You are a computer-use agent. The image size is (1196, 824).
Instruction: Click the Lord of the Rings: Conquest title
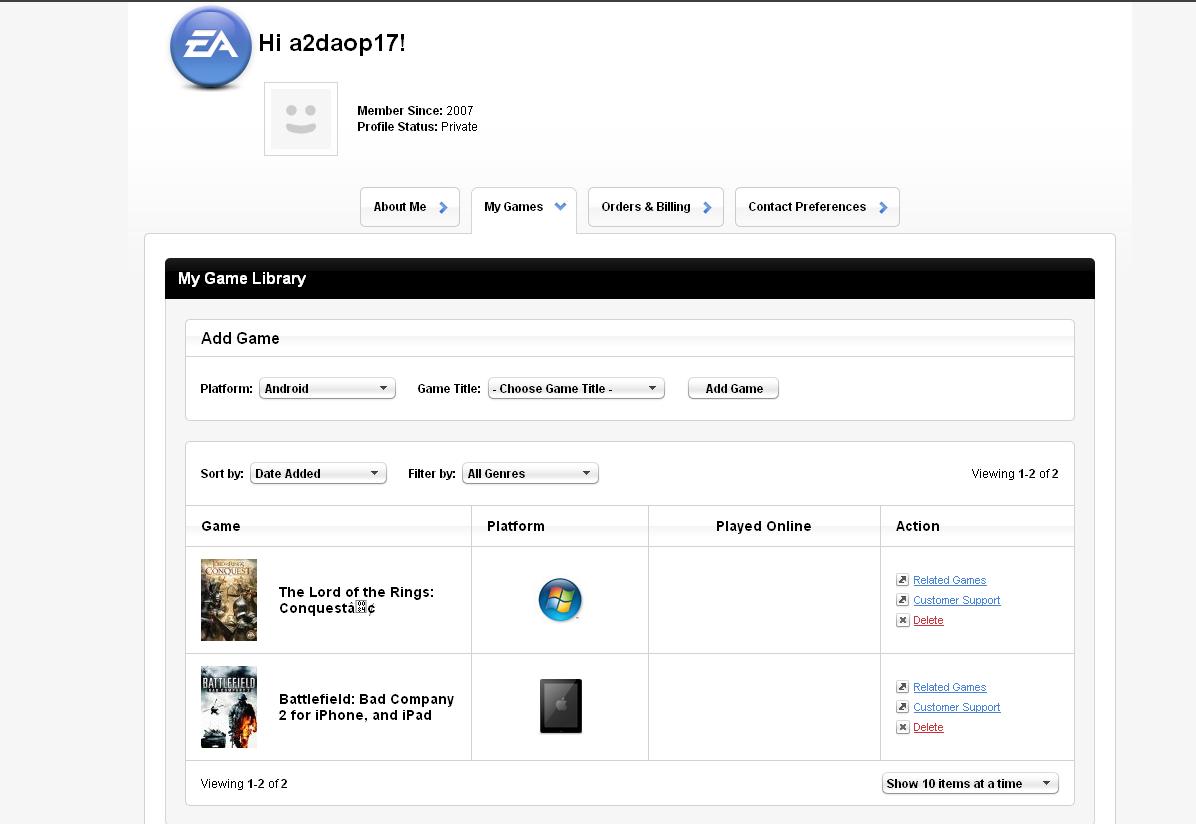(x=356, y=600)
